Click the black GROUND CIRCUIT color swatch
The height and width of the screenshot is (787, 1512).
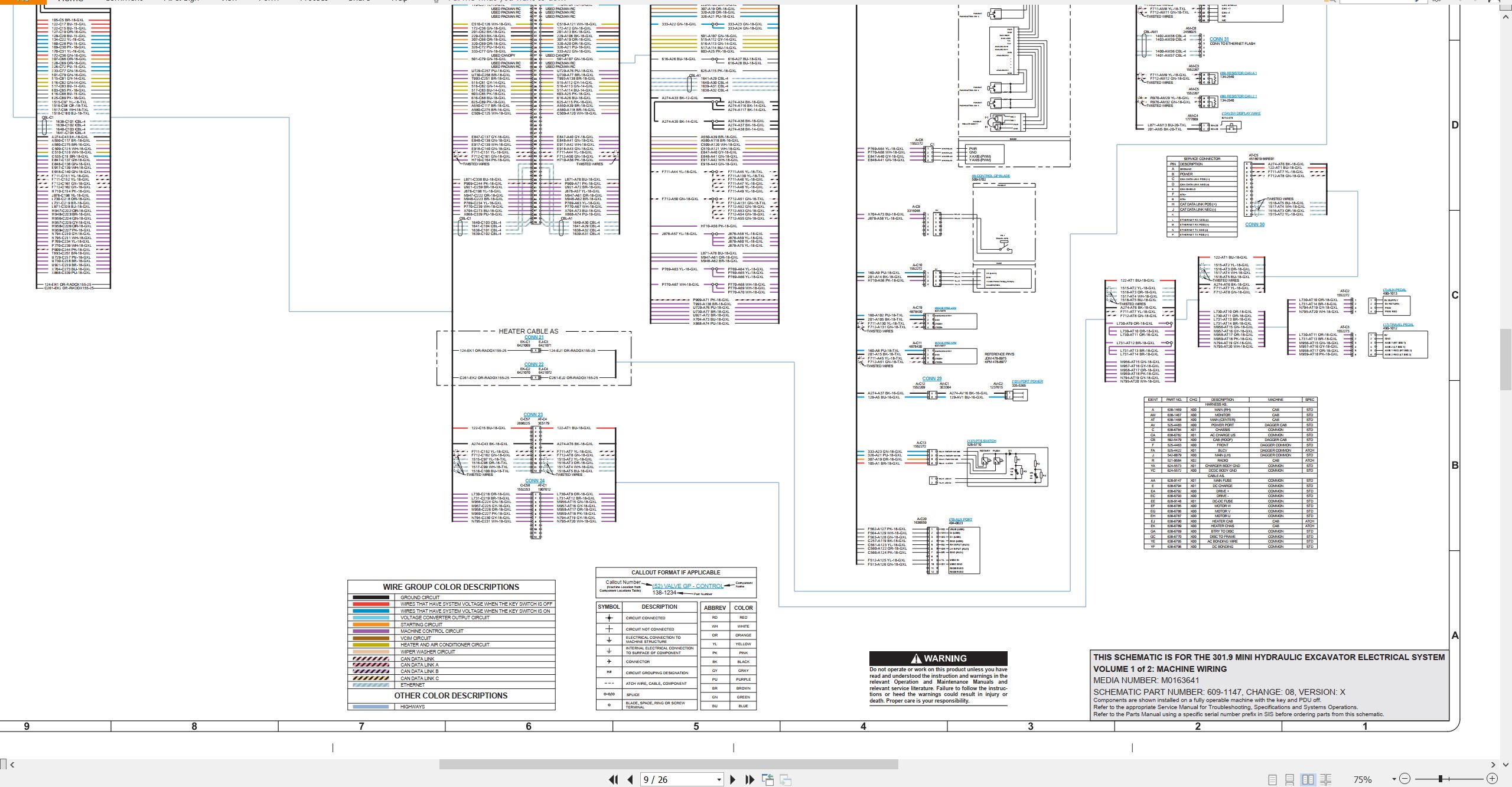(x=371, y=597)
